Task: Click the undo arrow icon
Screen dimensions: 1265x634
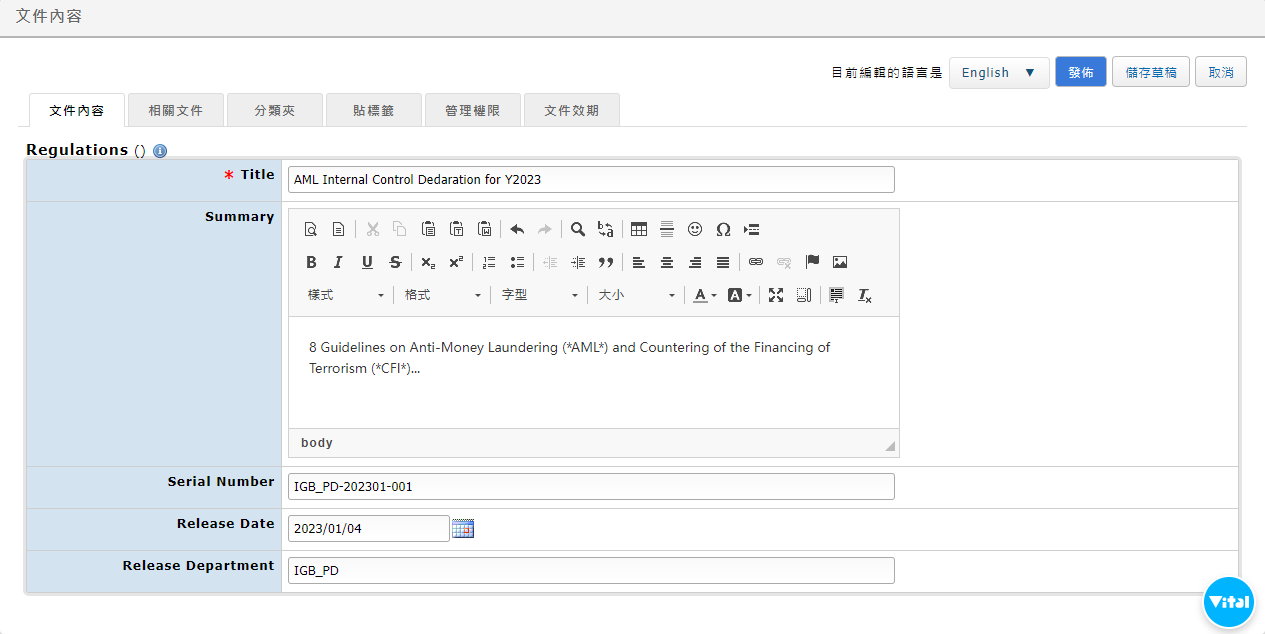Action: coord(517,229)
